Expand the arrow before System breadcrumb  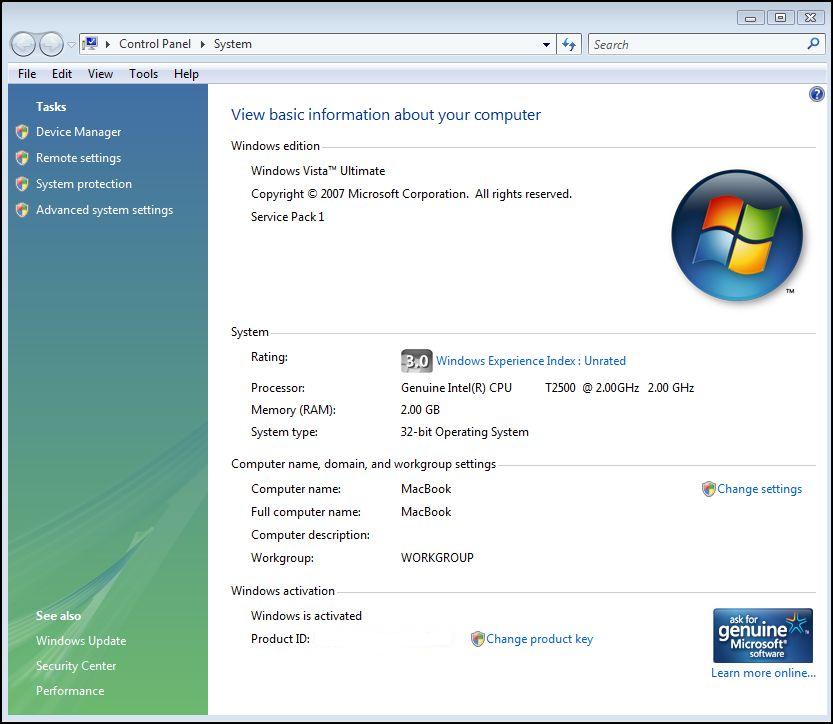coord(202,44)
